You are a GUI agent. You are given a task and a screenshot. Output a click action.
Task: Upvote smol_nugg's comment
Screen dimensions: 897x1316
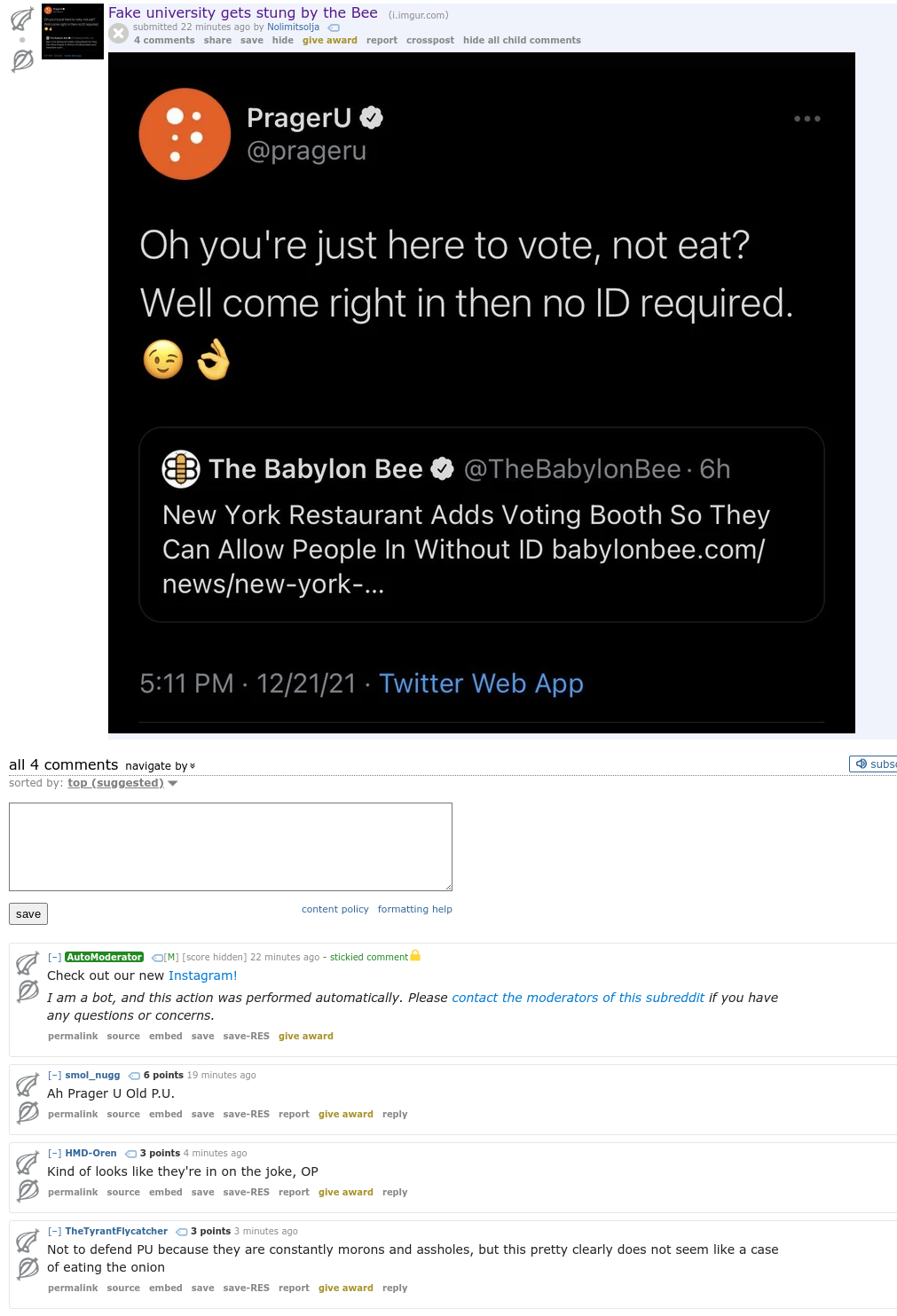pos(28,1085)
